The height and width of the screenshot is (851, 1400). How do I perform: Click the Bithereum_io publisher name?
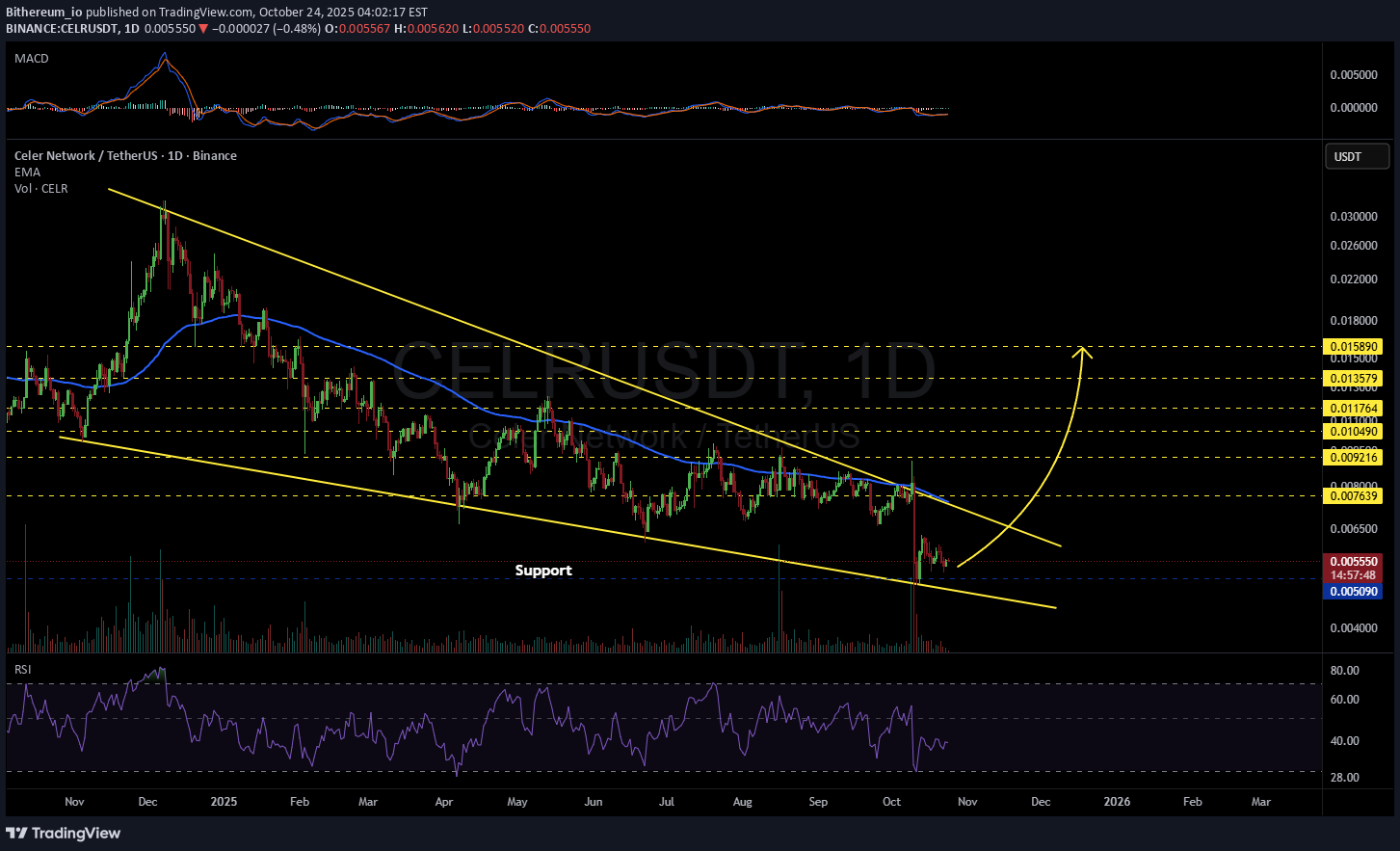click(44, 13)
